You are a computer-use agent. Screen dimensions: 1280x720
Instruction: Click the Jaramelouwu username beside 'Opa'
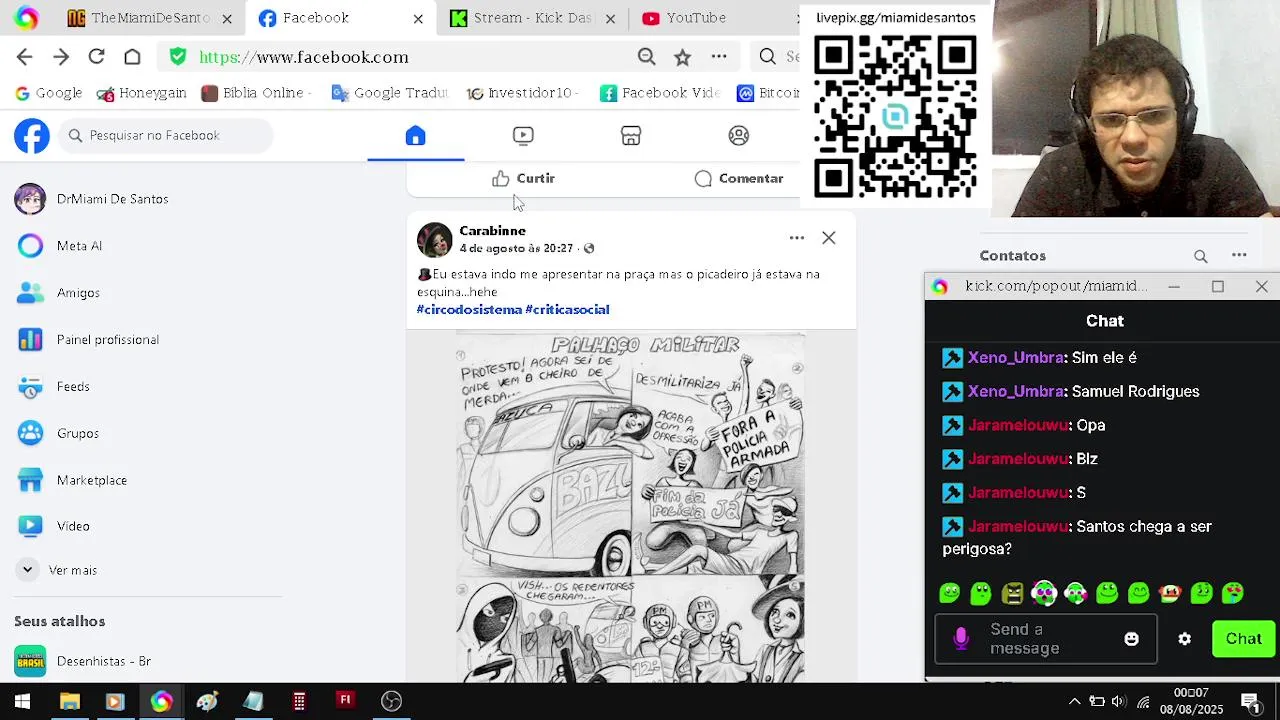[1019, 426]
